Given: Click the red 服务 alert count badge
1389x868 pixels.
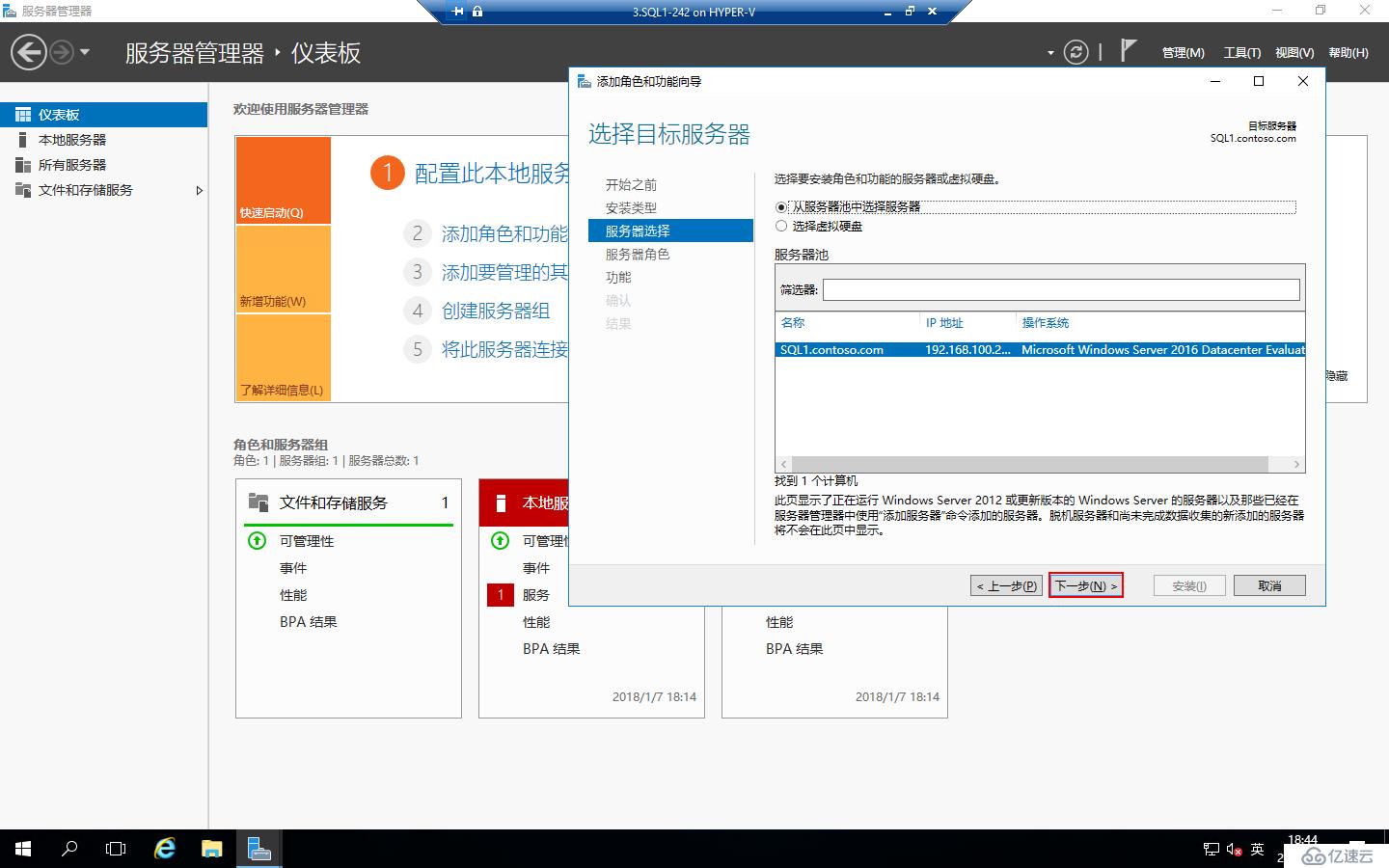Looking at the screenshot, I should pyautogui.click(x=501, y=595).
